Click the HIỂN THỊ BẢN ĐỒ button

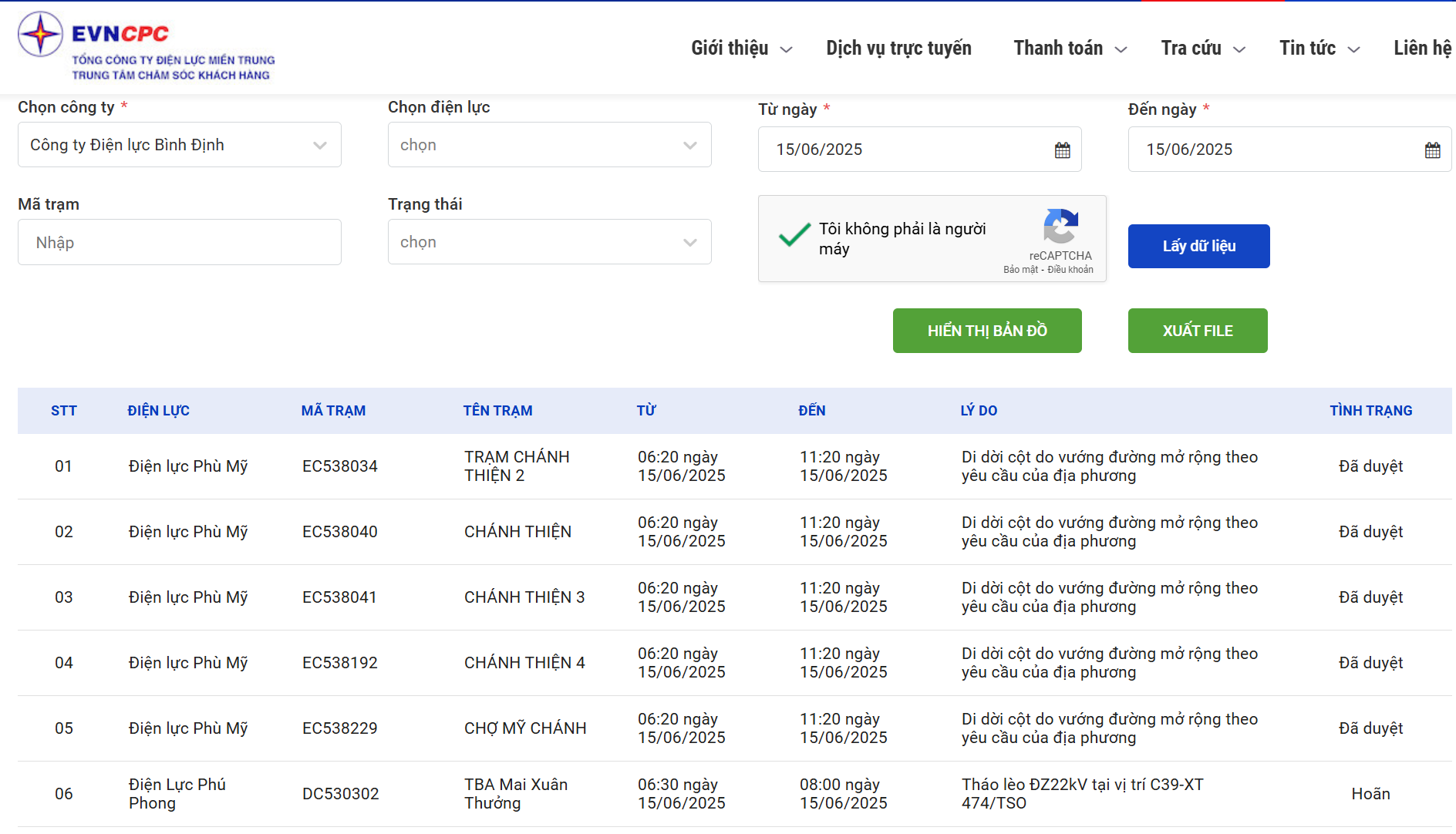pos(987,331)
